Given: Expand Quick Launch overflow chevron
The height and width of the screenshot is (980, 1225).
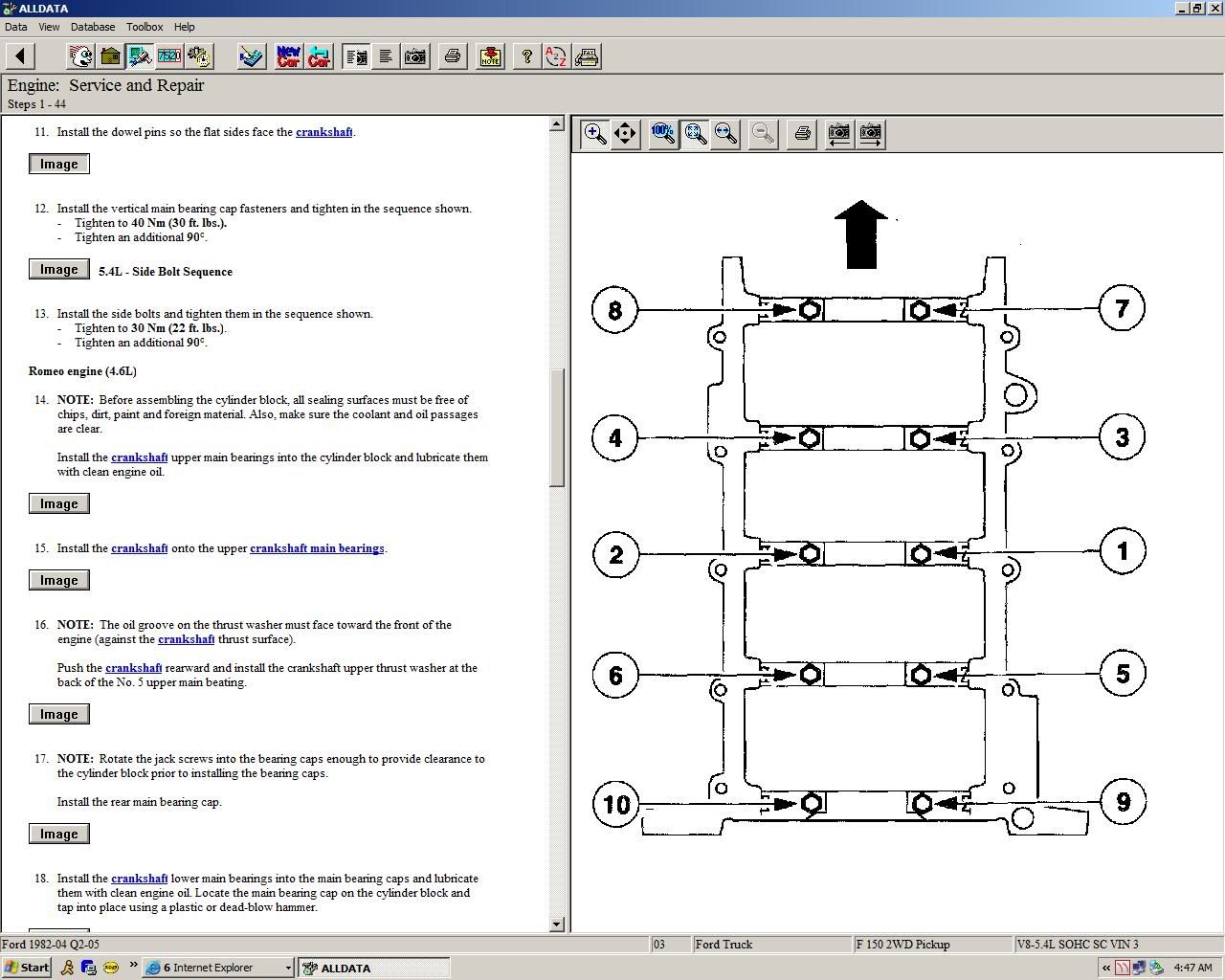Looking at the screenshot, I should tap(133, 966).
